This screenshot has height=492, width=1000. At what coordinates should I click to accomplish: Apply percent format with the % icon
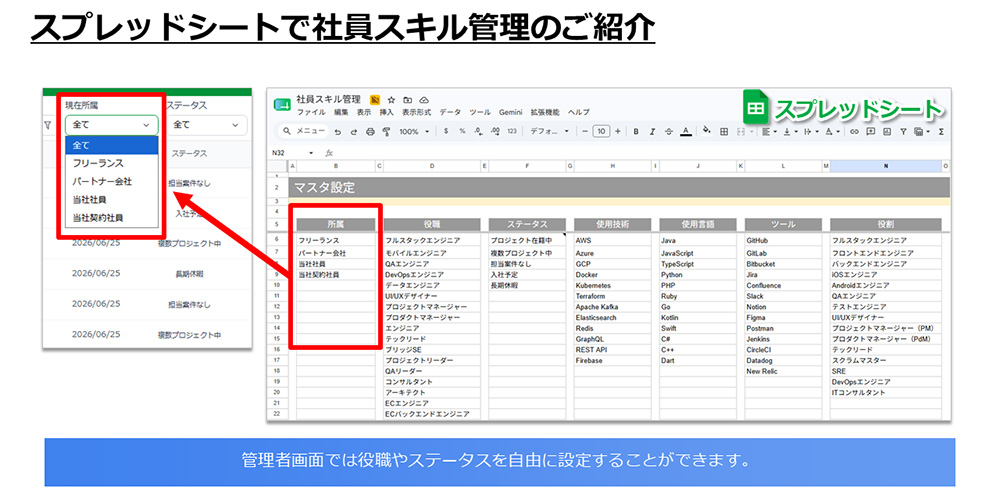pos(462,131)
